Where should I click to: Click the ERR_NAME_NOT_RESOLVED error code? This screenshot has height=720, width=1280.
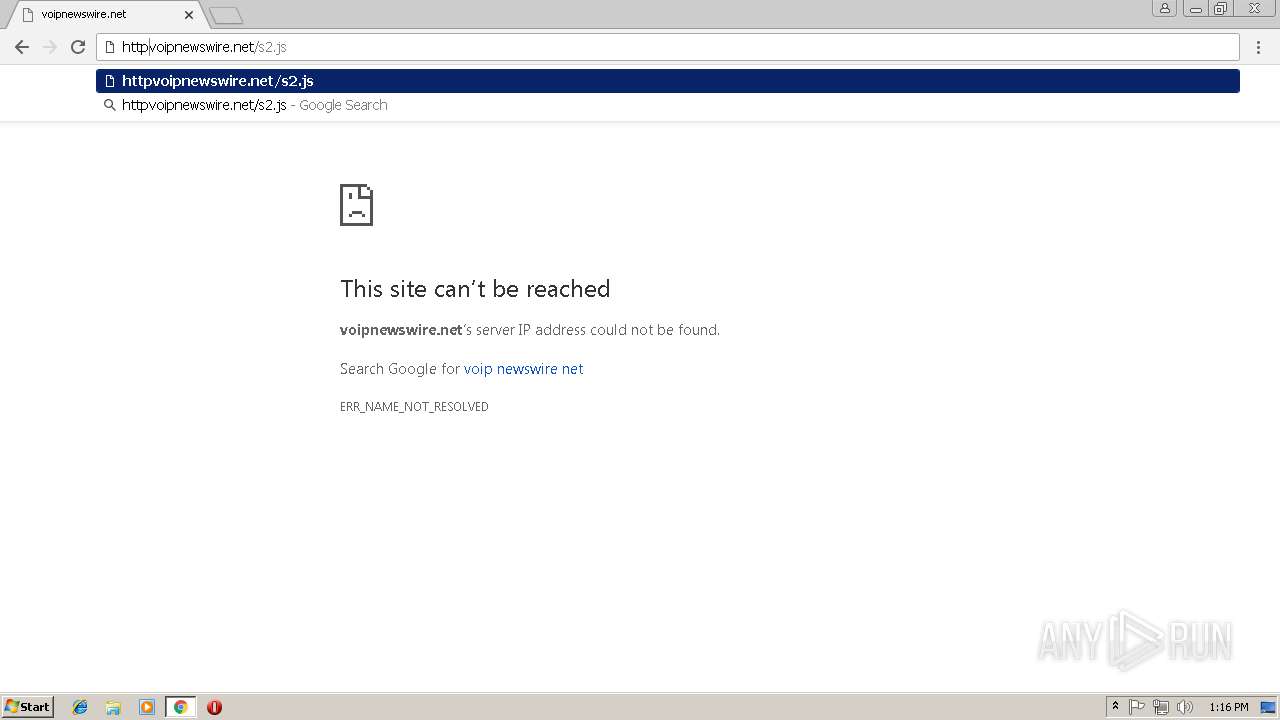pyautogui.click(x=414, y=407)
